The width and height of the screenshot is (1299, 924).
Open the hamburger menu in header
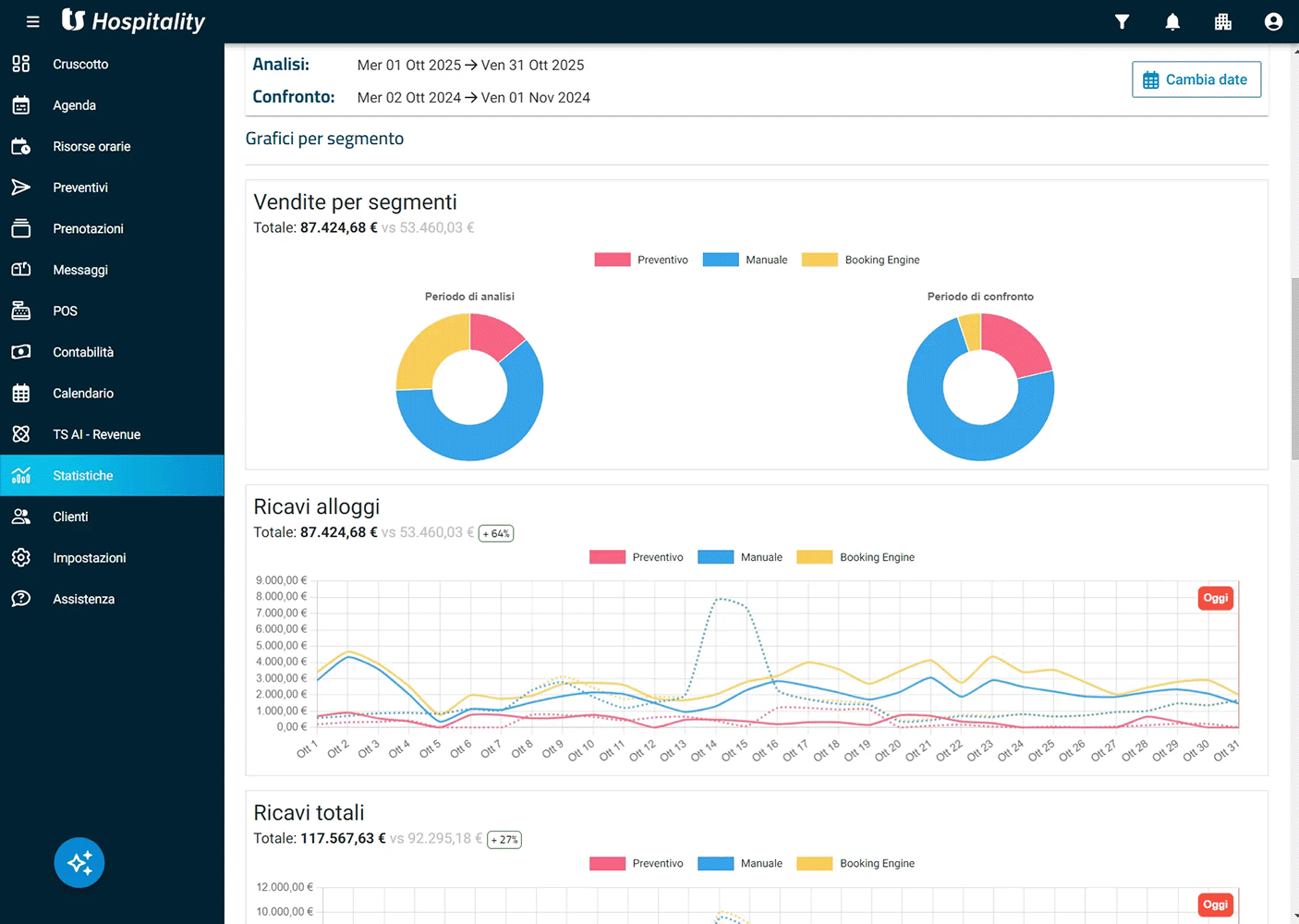point(33,21)
